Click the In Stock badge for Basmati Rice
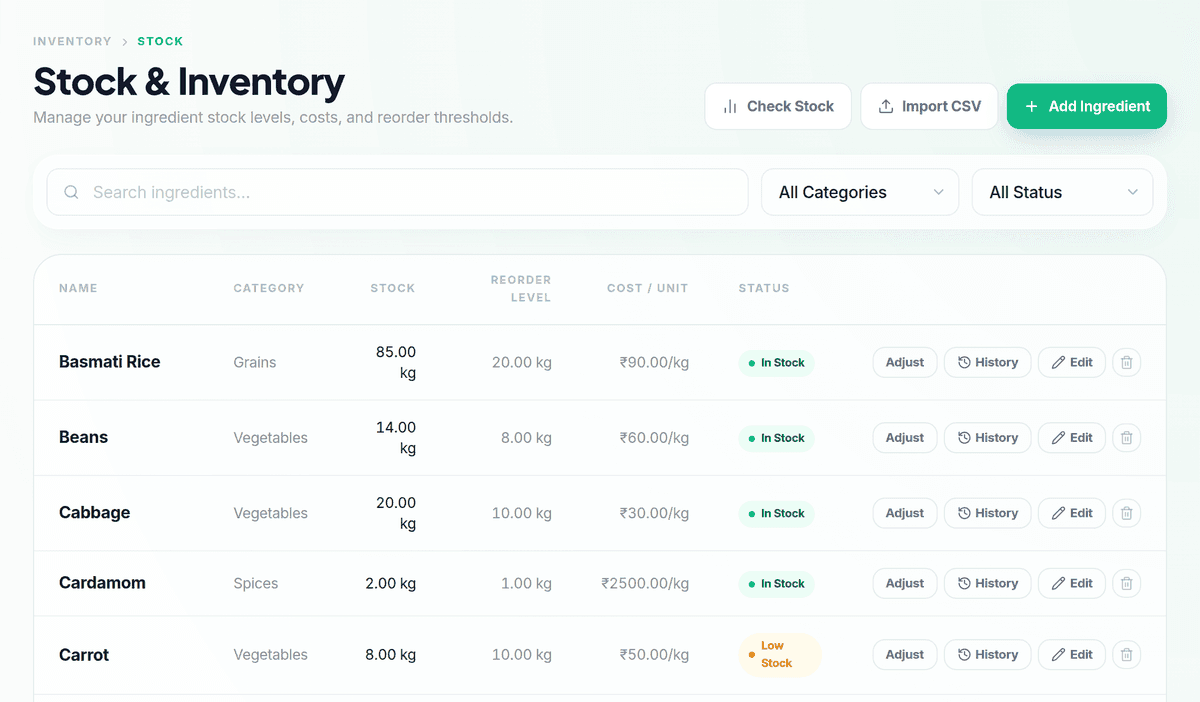The height and width of the screenshot is (702, 1200). [777, 362]
